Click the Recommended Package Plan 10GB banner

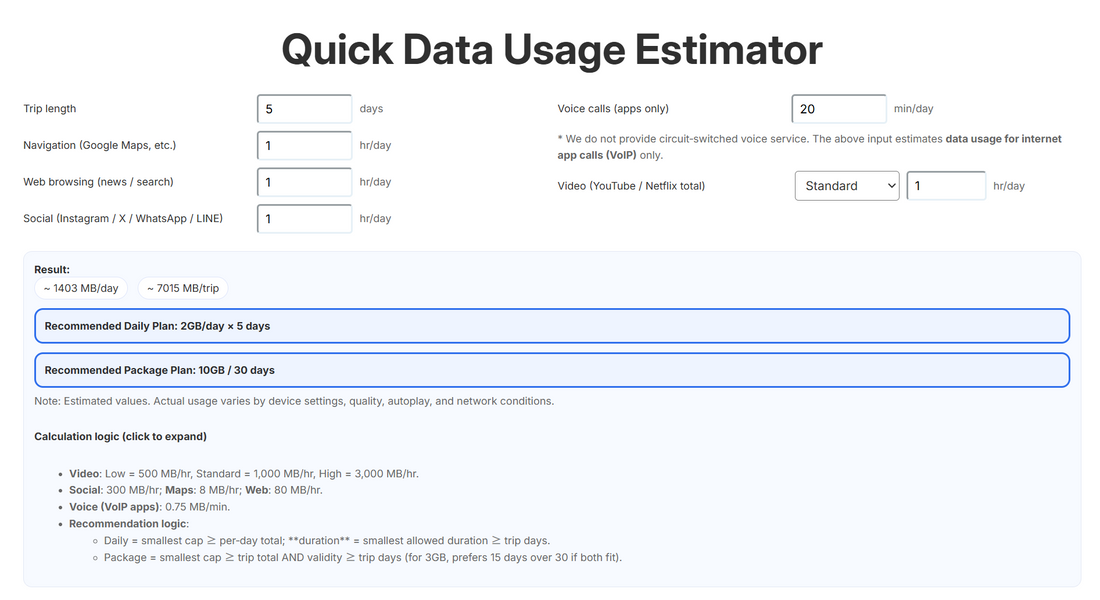(550, 369)
